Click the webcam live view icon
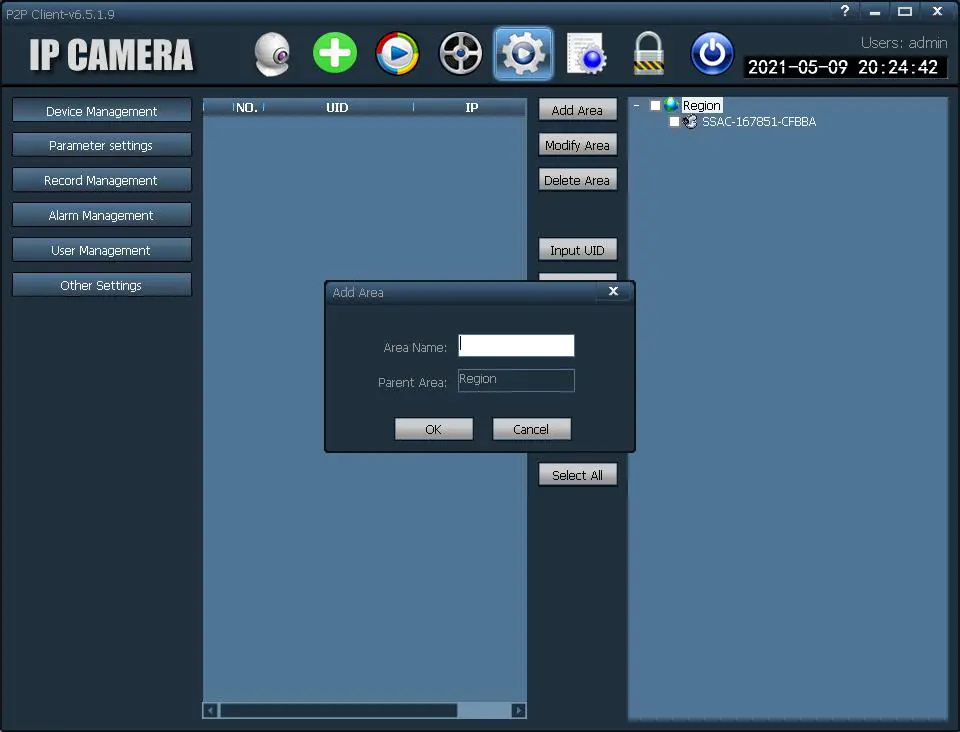 [x=271, y=54]
